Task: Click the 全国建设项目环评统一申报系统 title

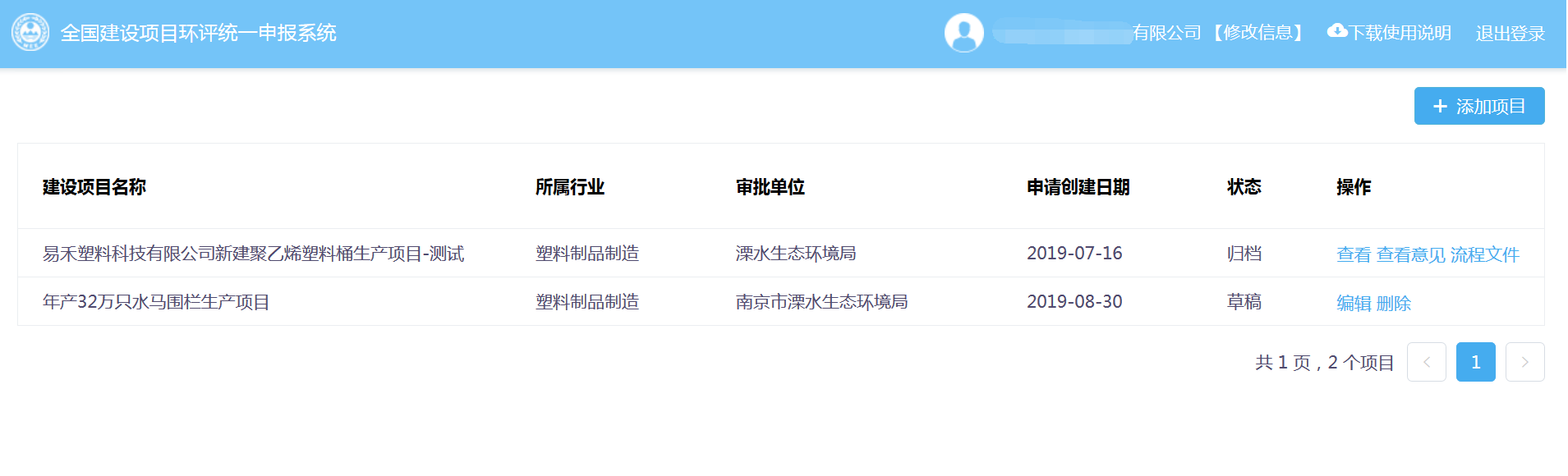Action: coord(198,33)
